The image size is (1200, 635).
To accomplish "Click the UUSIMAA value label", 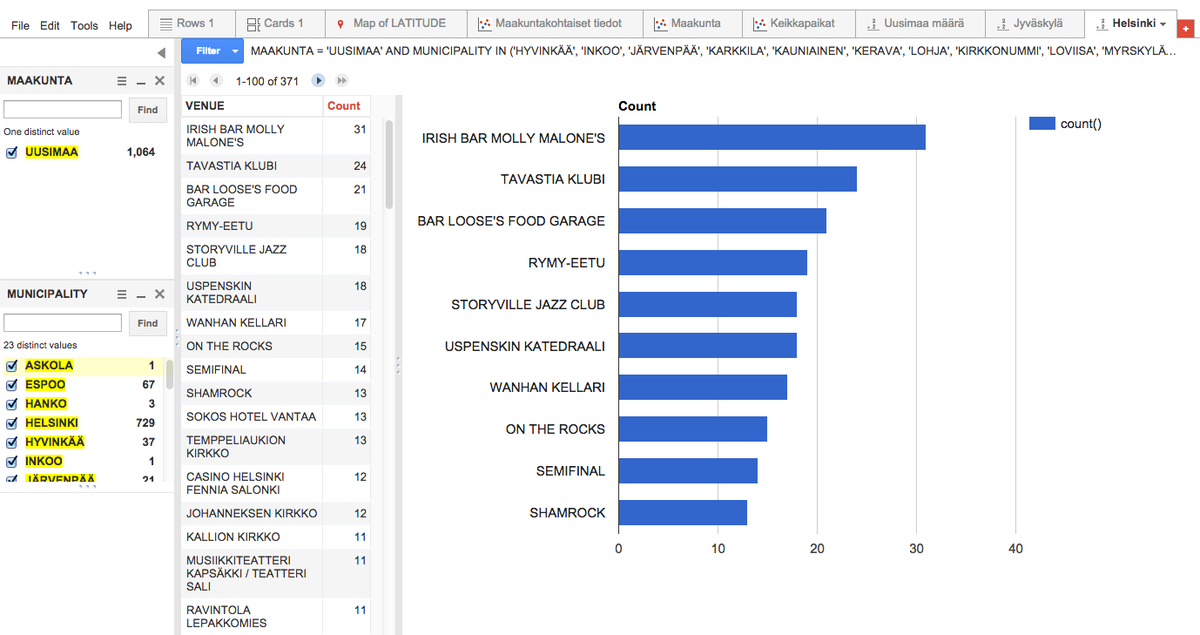I will tap(52, 152).
